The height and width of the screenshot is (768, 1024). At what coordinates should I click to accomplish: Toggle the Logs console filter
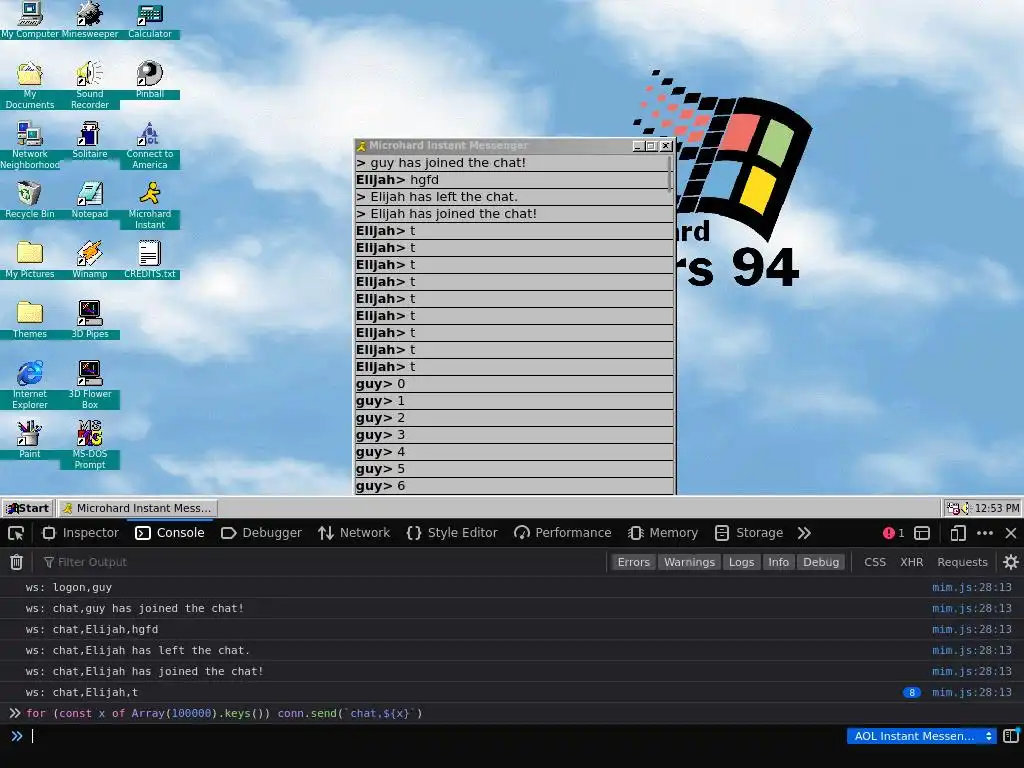click(x=741, y=562)
